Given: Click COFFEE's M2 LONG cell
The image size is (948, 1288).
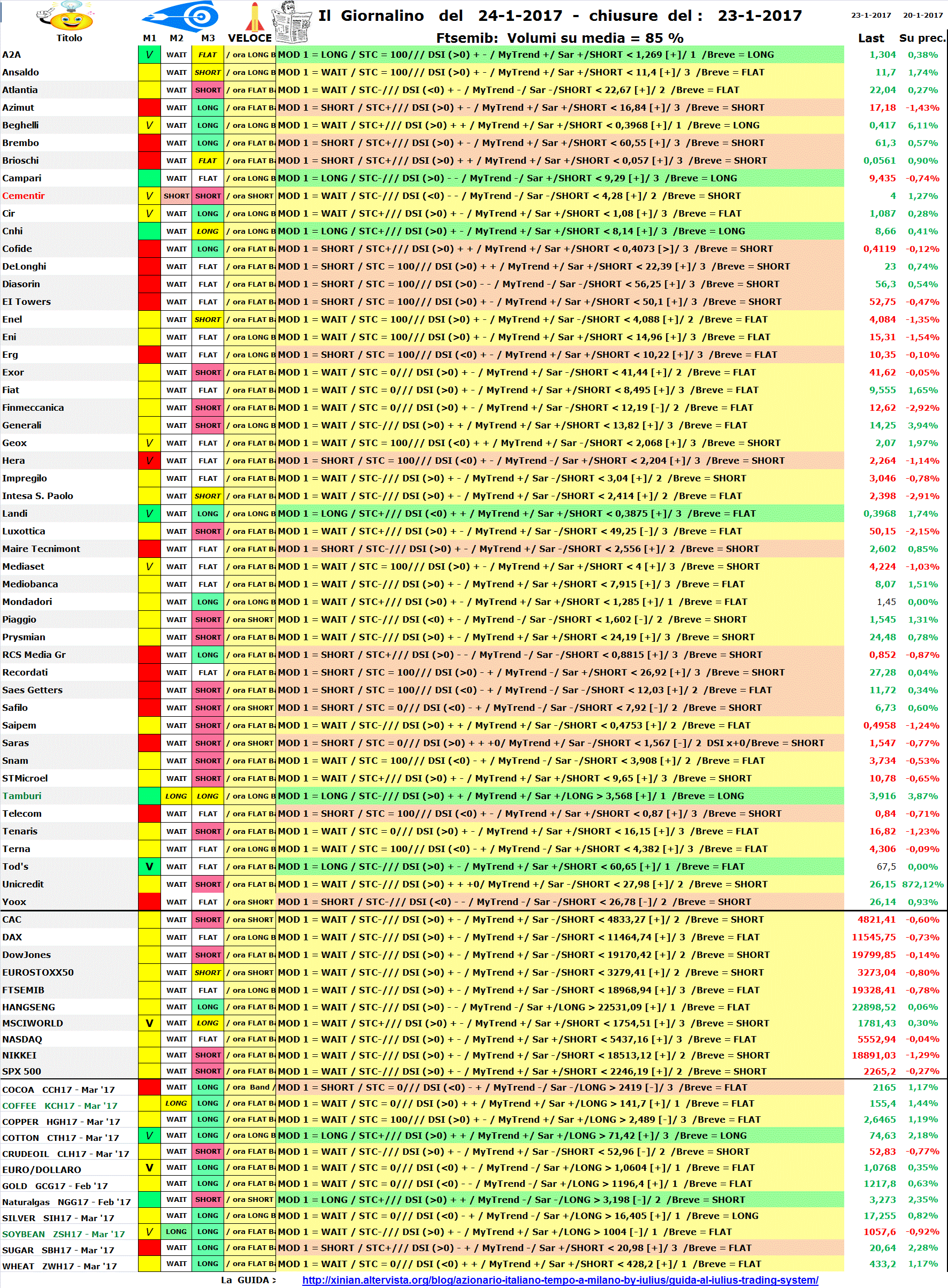Looking at the screenshot, I should tap(176, 1103).
